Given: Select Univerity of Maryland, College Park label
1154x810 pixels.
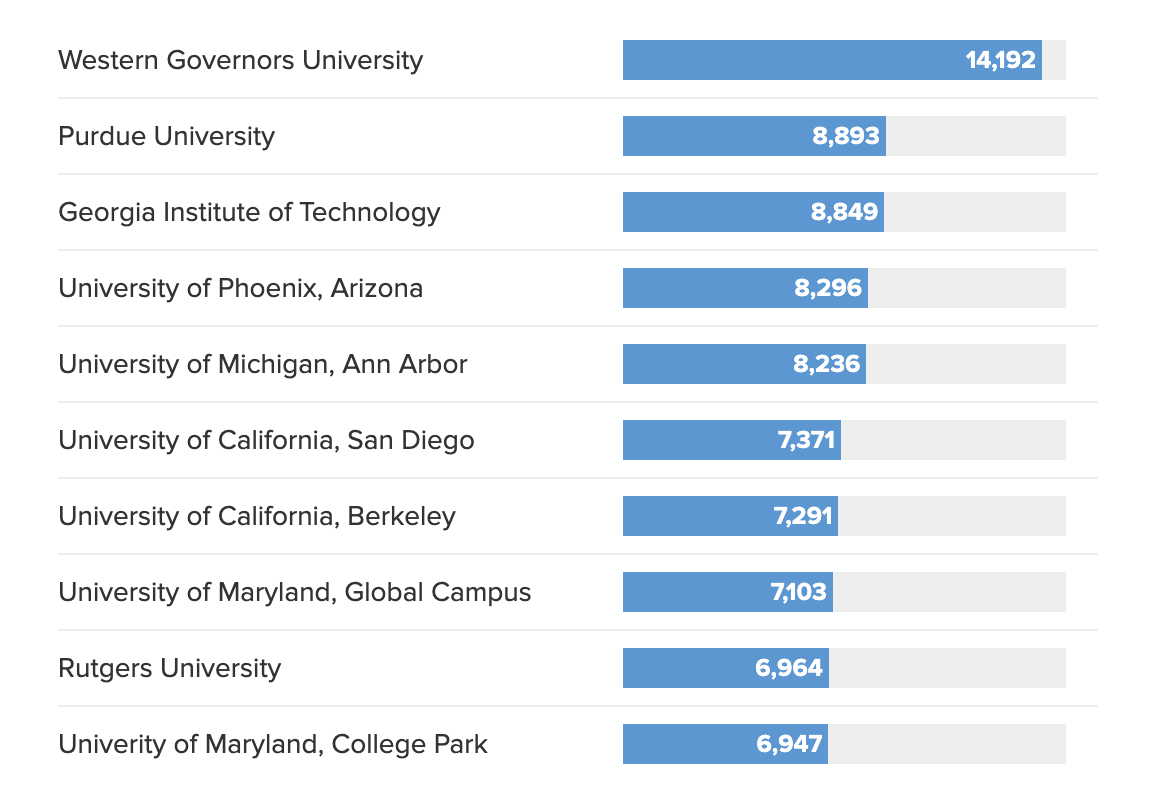Looking at the screenshot, I should [x=273, y=744].
